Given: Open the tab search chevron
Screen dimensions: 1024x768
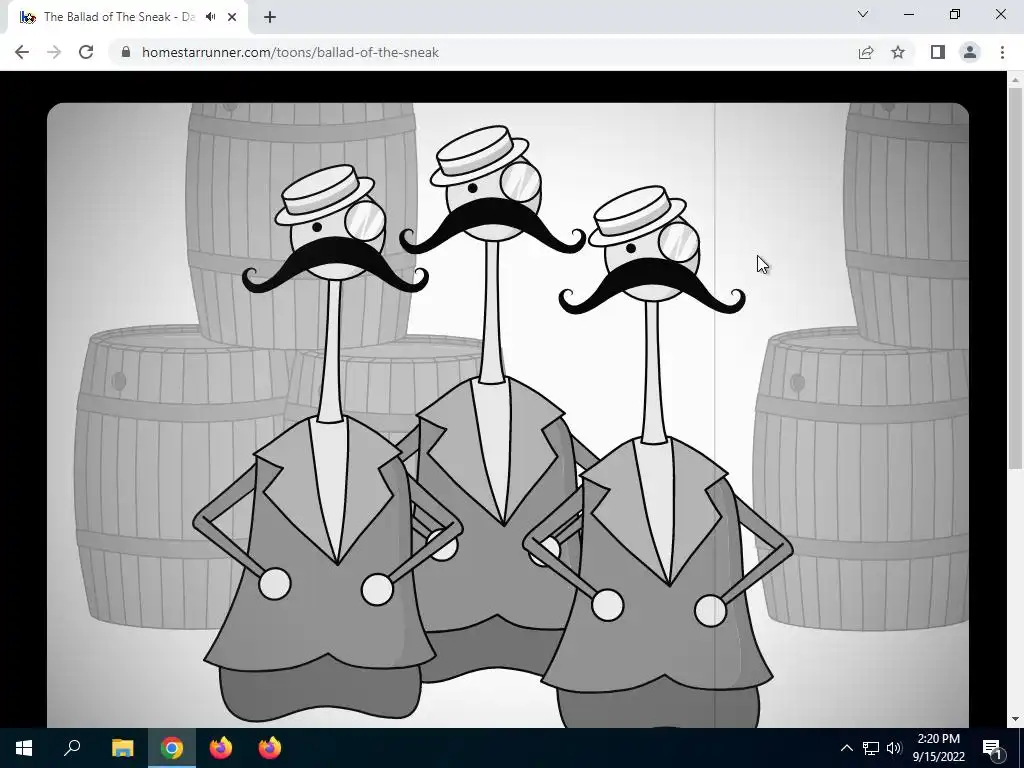Looking at the screenshot, I should tap(863, 14).
